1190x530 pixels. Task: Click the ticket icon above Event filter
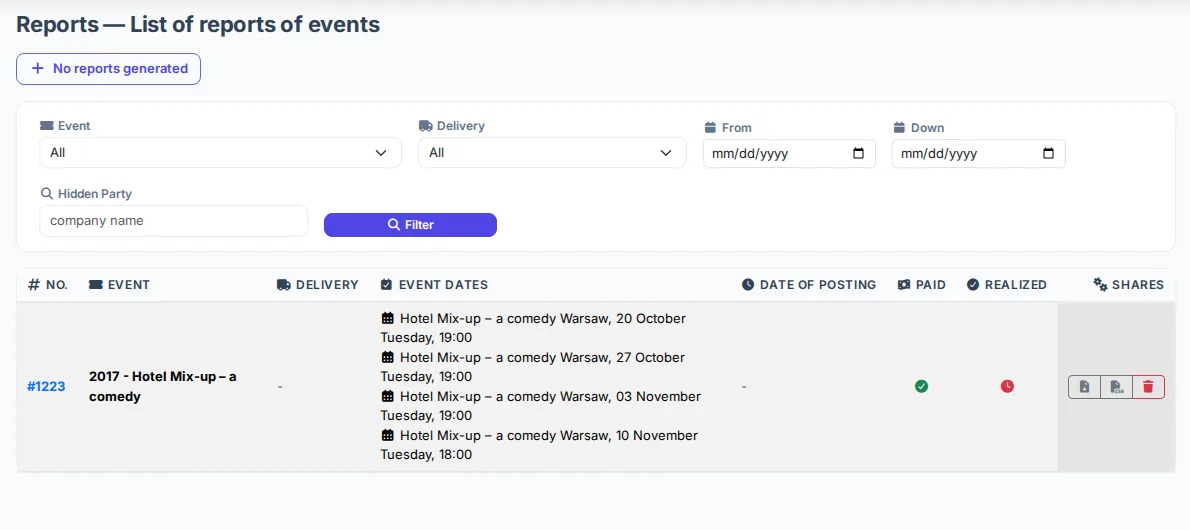click(47, 126)
